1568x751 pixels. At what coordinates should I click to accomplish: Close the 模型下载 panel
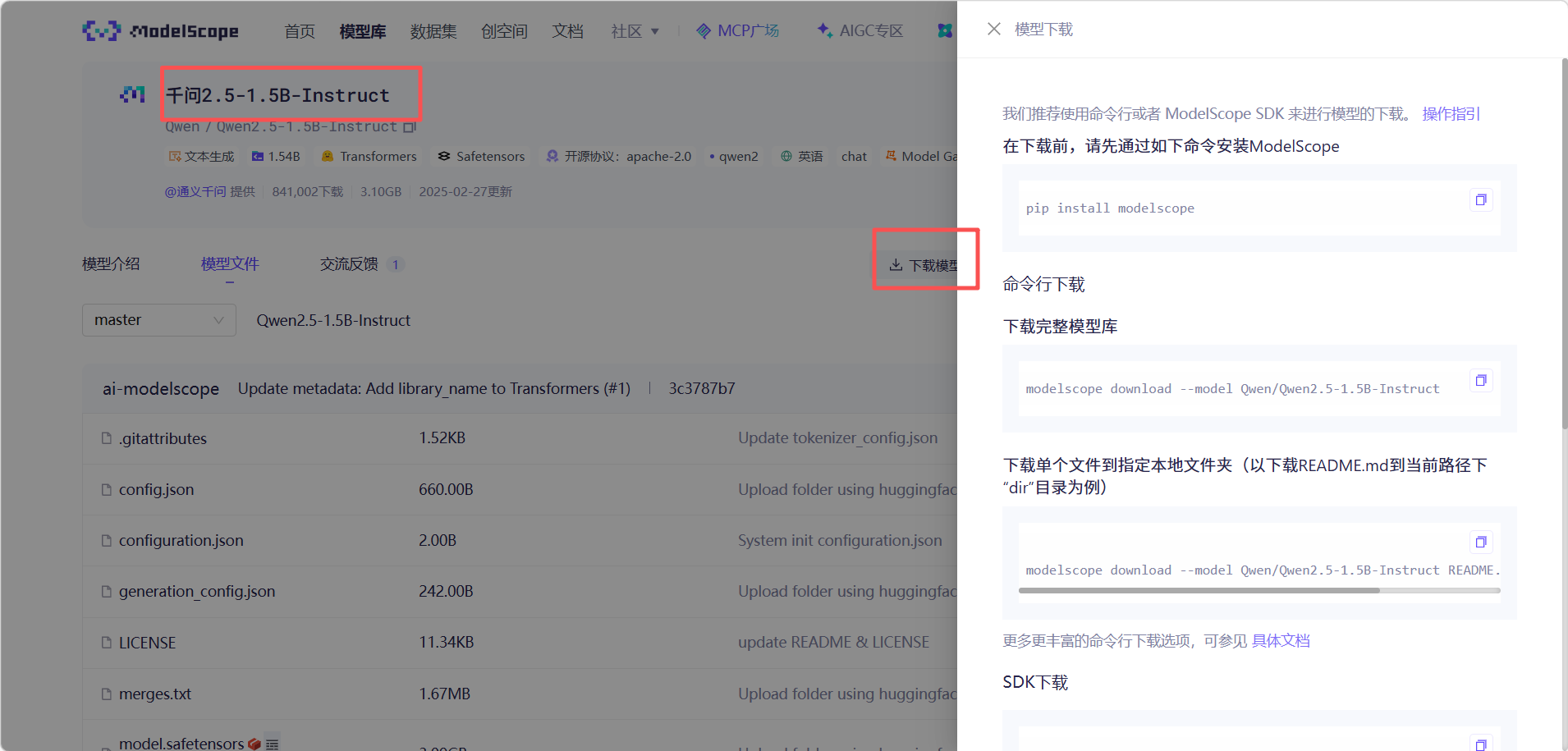[x=993, y=29]
